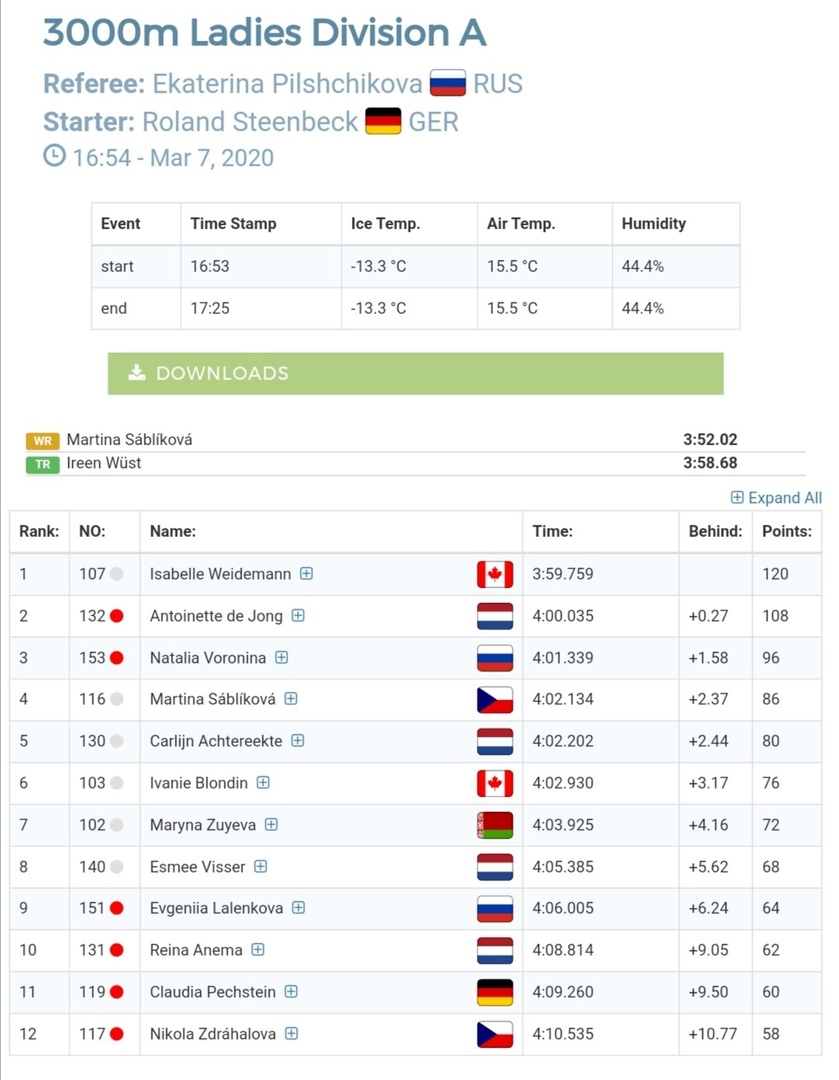Click the green TR track record badge
Screen dimensions: 839x1080
coord(43,464)
